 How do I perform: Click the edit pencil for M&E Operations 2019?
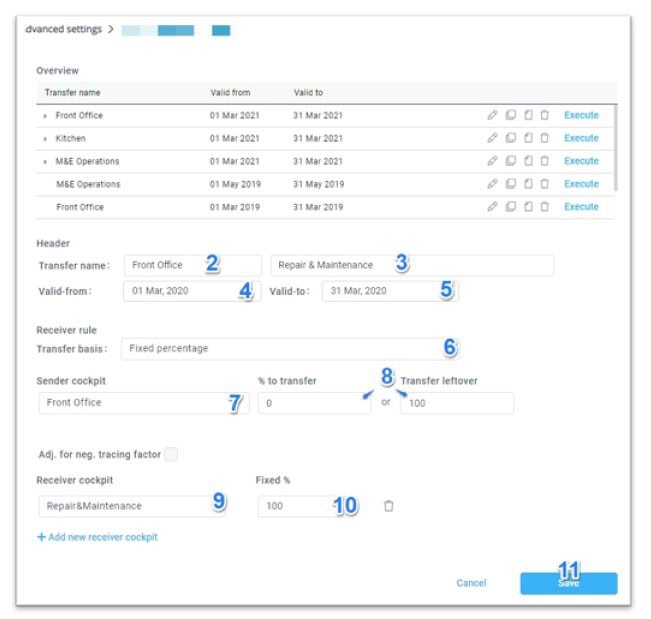click(x=492, y=184)
